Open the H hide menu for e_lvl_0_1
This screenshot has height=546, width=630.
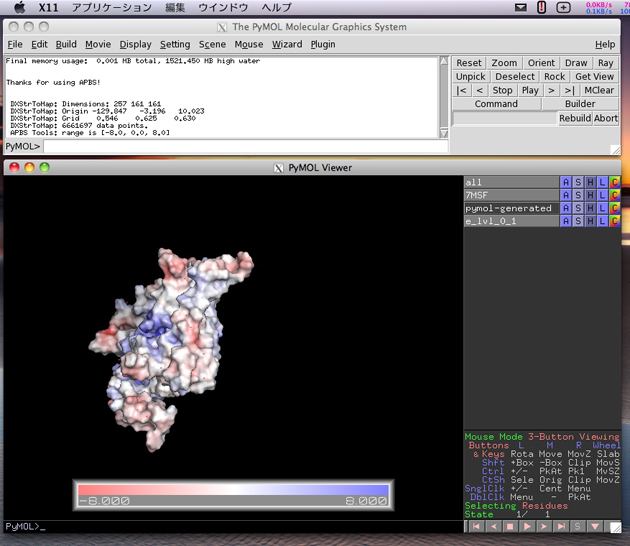(x=590, y=221)
